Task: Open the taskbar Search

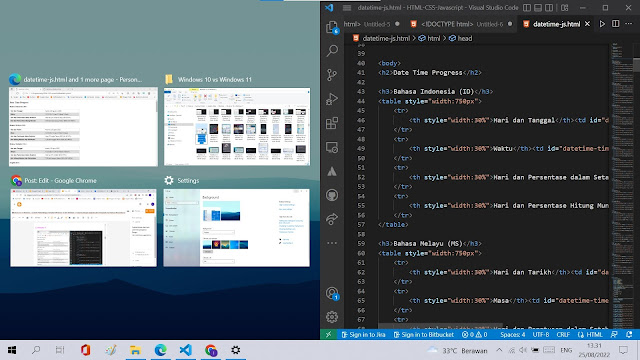Action: [x=36, y=350]
